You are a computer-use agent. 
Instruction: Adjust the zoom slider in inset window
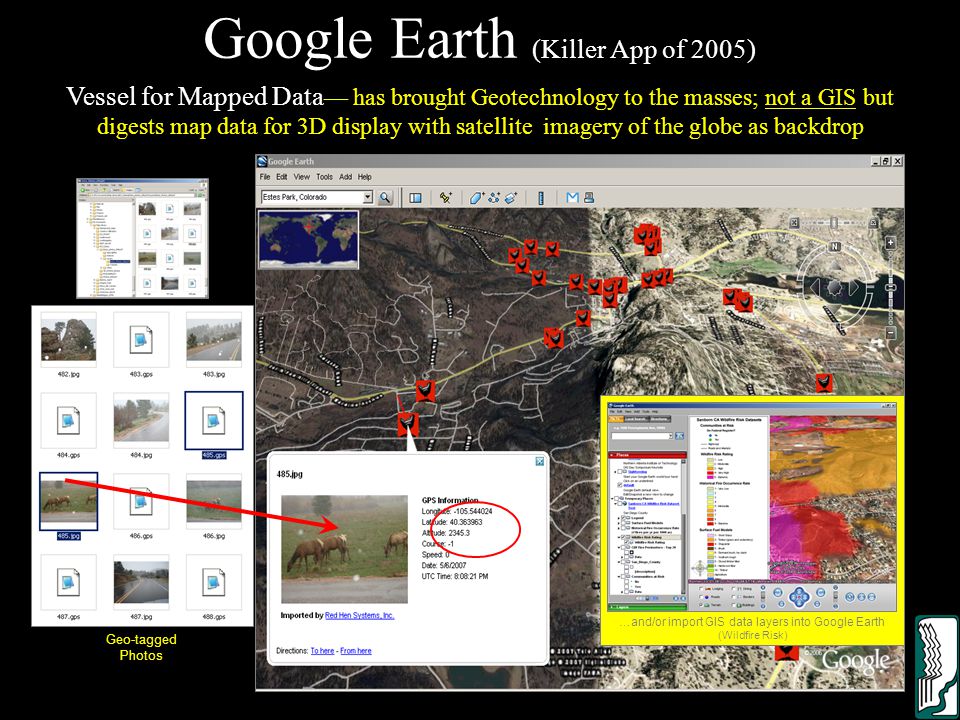(x=763, y=596)
